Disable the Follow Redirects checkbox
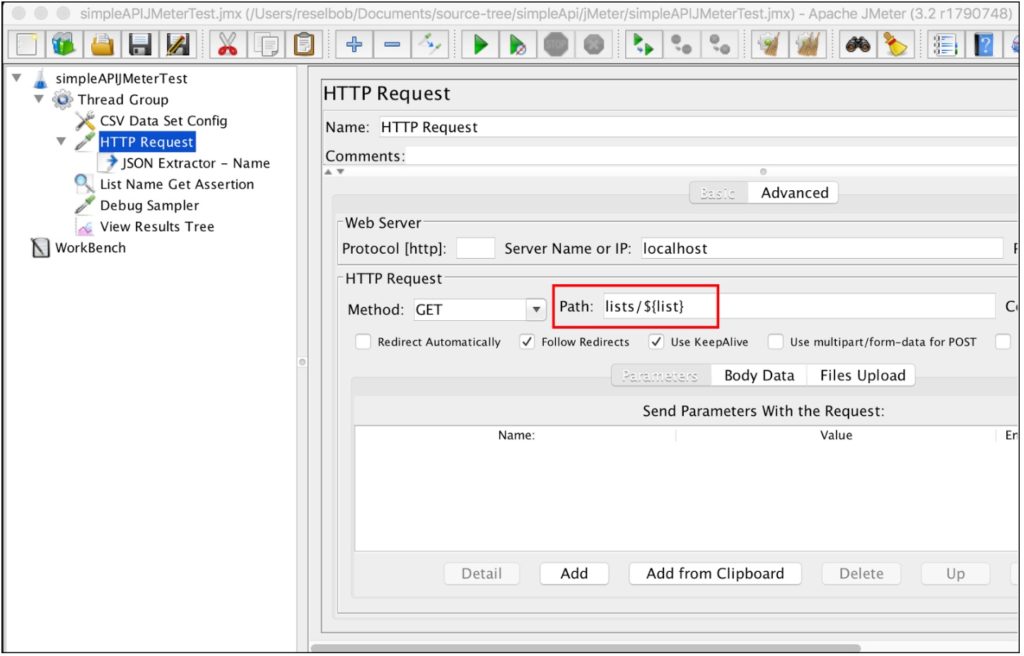This screenshot has width=1024, height=656. point(528,342)
